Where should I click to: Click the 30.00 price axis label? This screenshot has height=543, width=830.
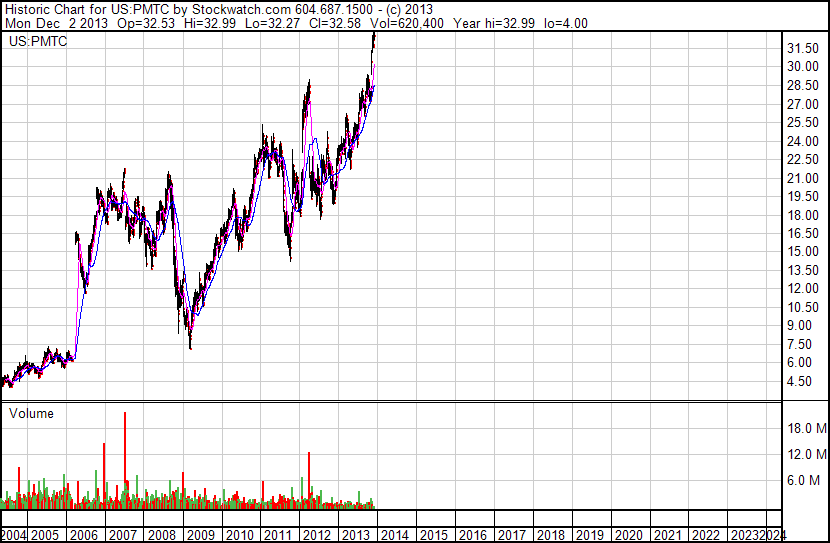pyautogui.click(x=803, y=67)
